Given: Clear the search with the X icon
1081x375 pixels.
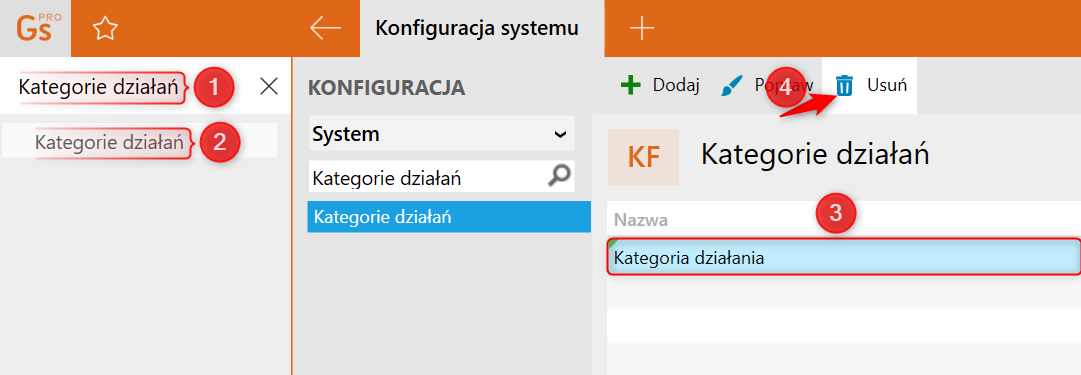Looking at the screenshot, I should tap(268, 86).
